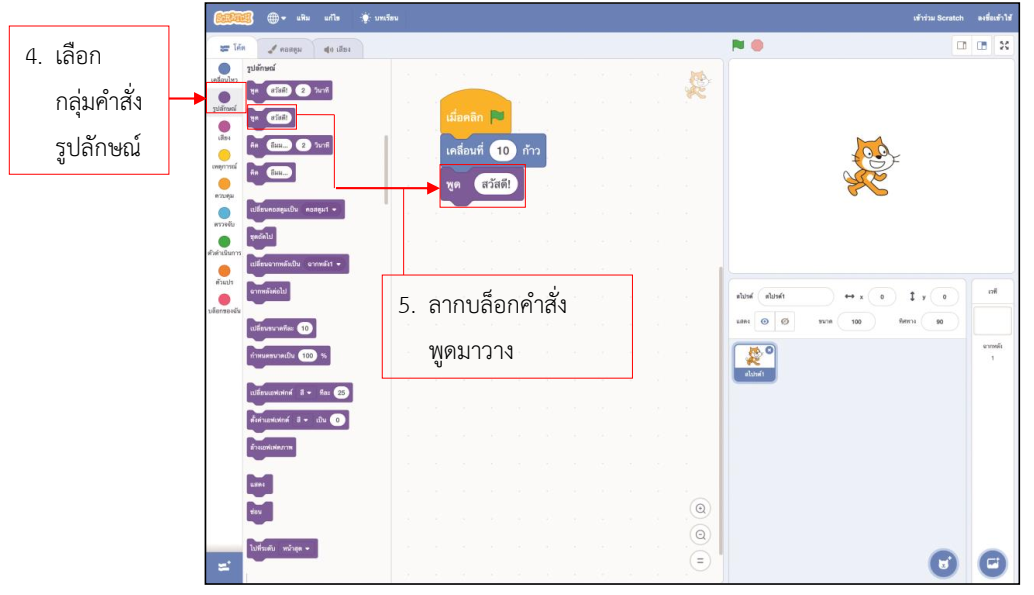Image resolution: width=1034 pixels, height=595 pixels.
Task: Zoom in on the code workspace
Action: 701,509
